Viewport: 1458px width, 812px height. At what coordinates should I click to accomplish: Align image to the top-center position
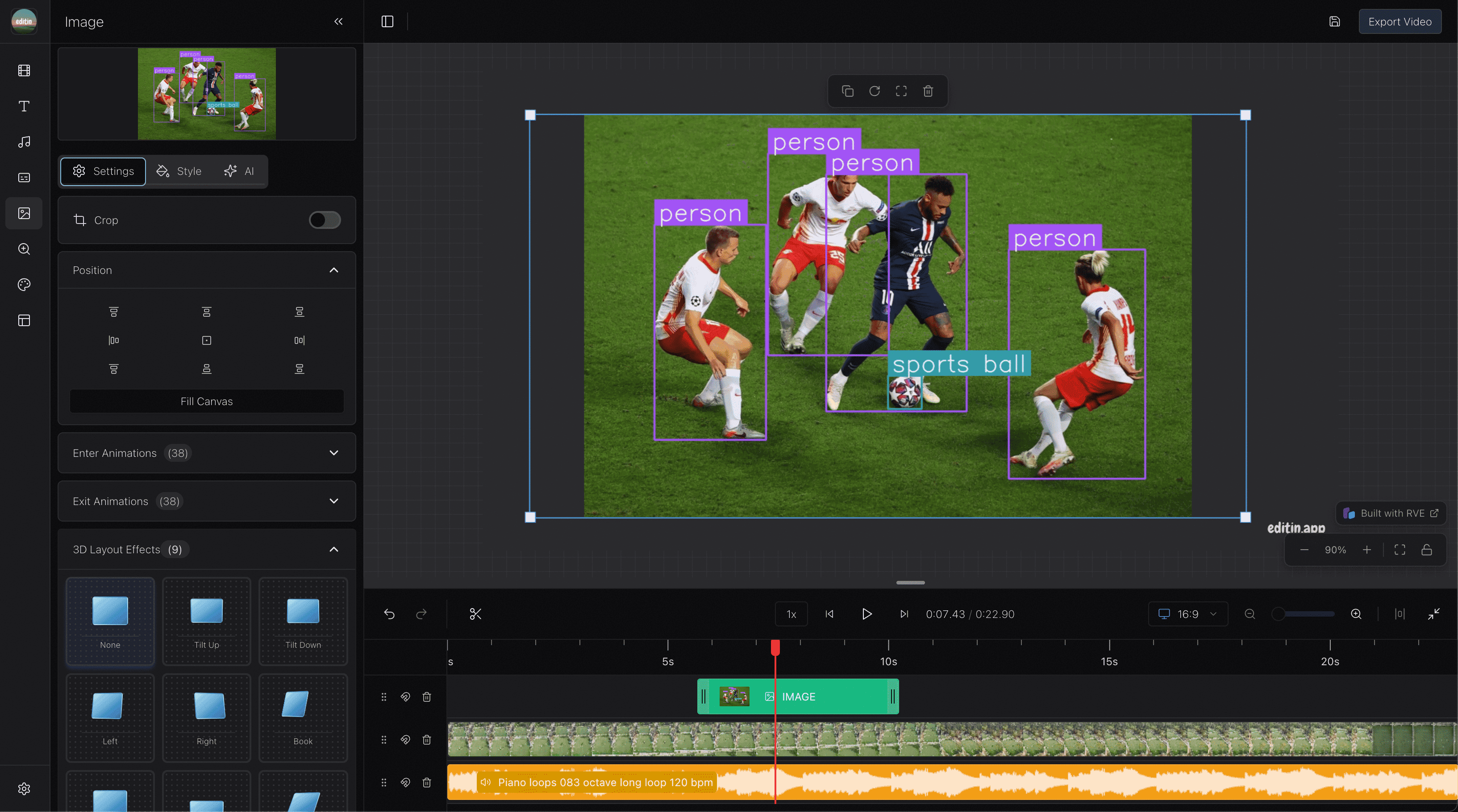[x=207, y=312]
